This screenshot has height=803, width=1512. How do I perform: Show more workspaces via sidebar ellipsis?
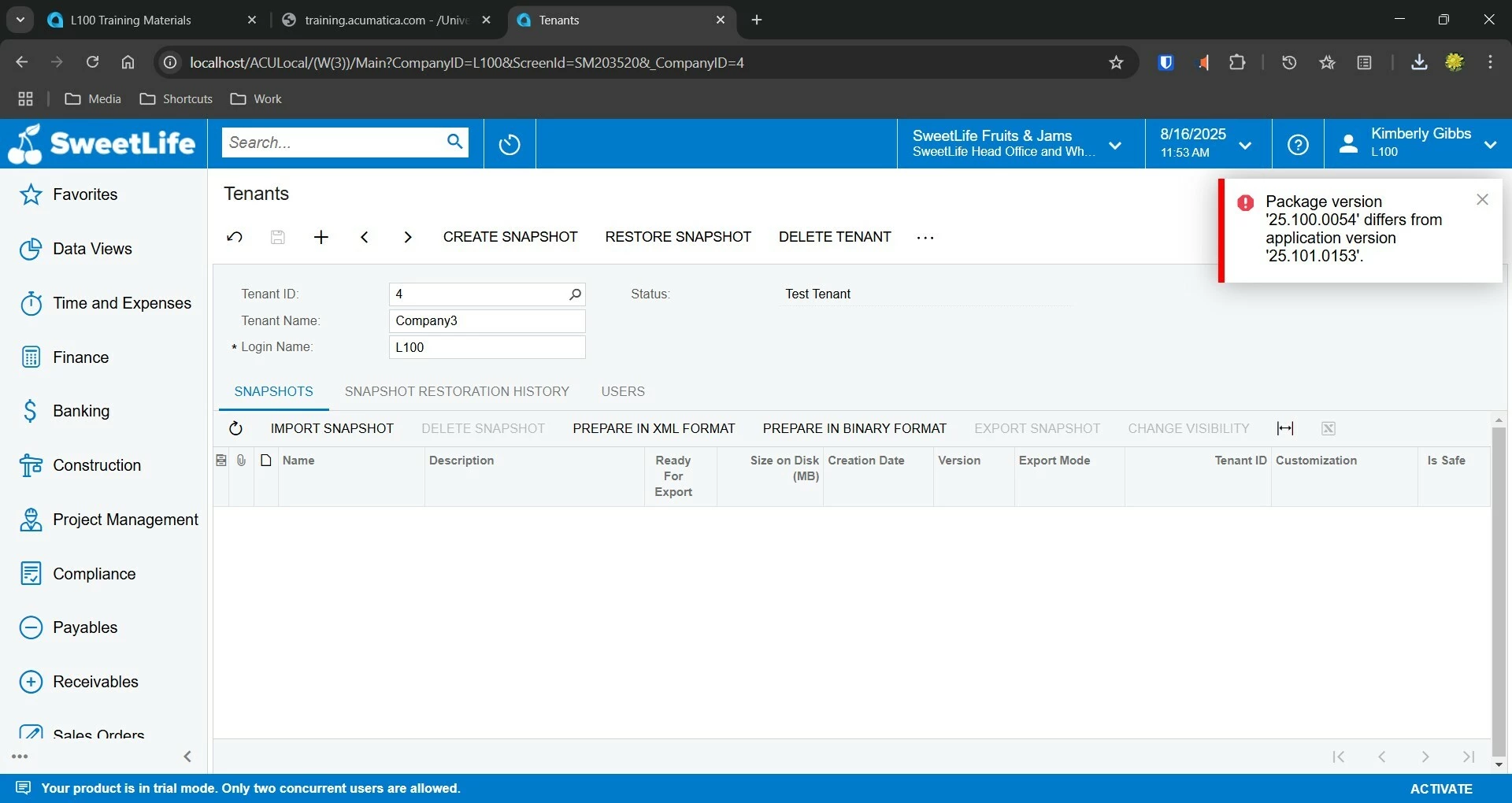(20, 757)
